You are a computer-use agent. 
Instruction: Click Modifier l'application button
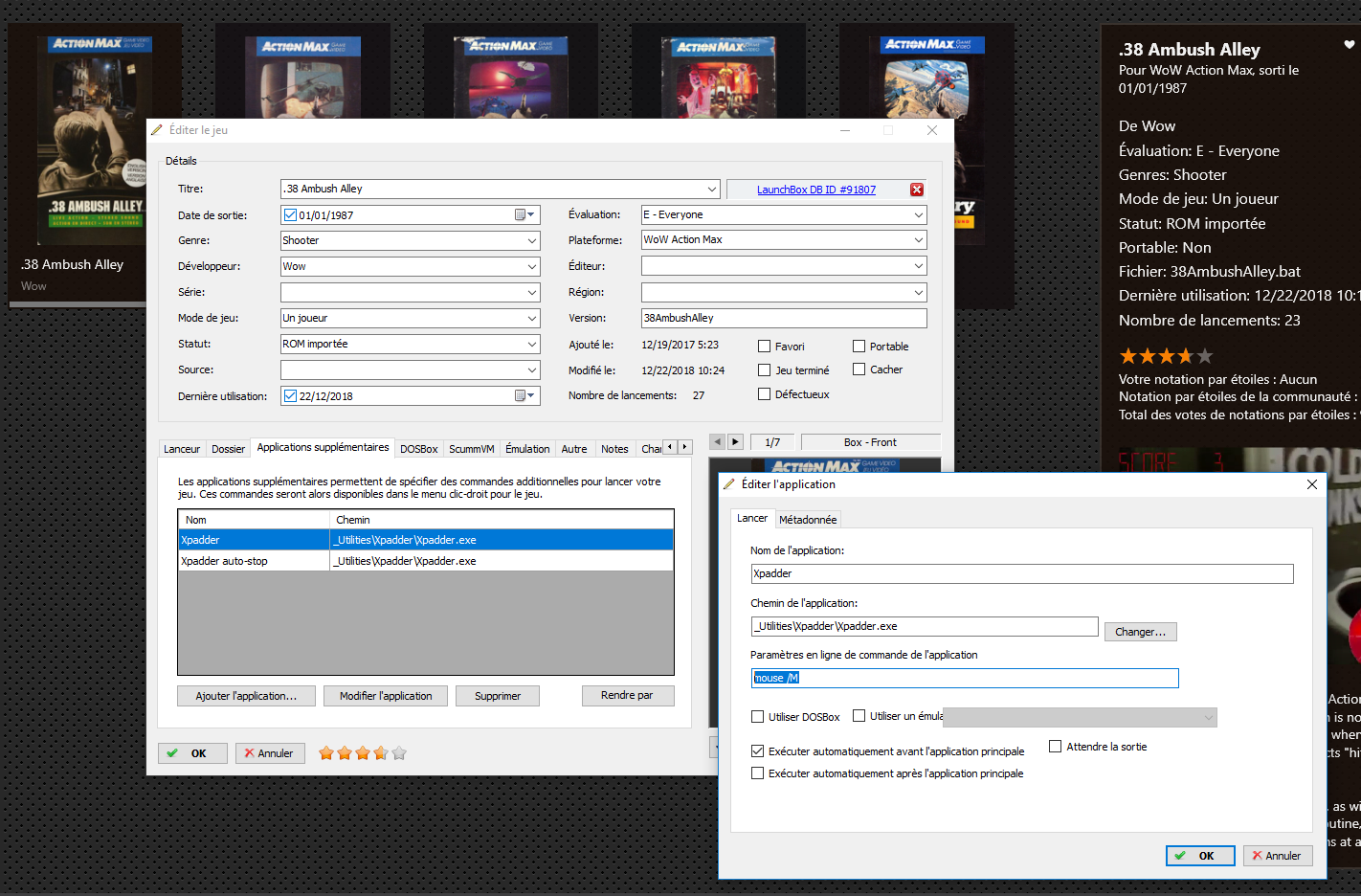pos(386,696)
